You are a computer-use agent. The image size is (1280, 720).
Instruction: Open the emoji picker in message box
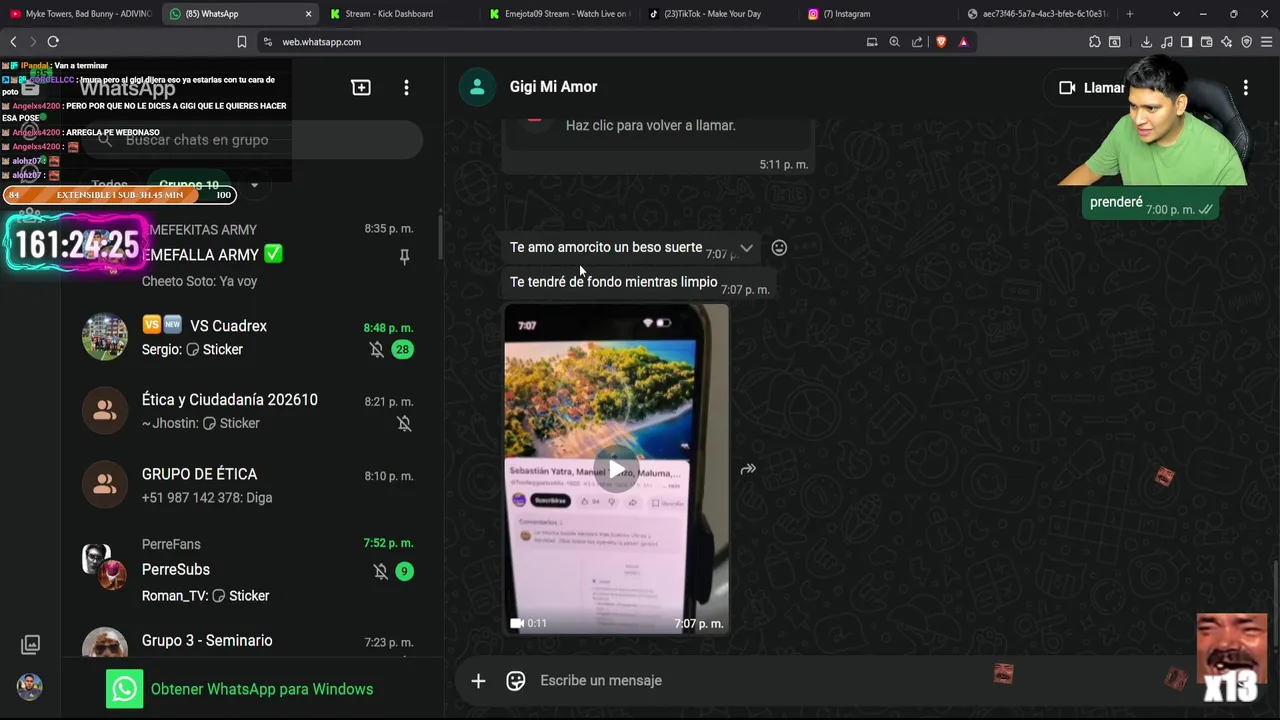(516, 681)
